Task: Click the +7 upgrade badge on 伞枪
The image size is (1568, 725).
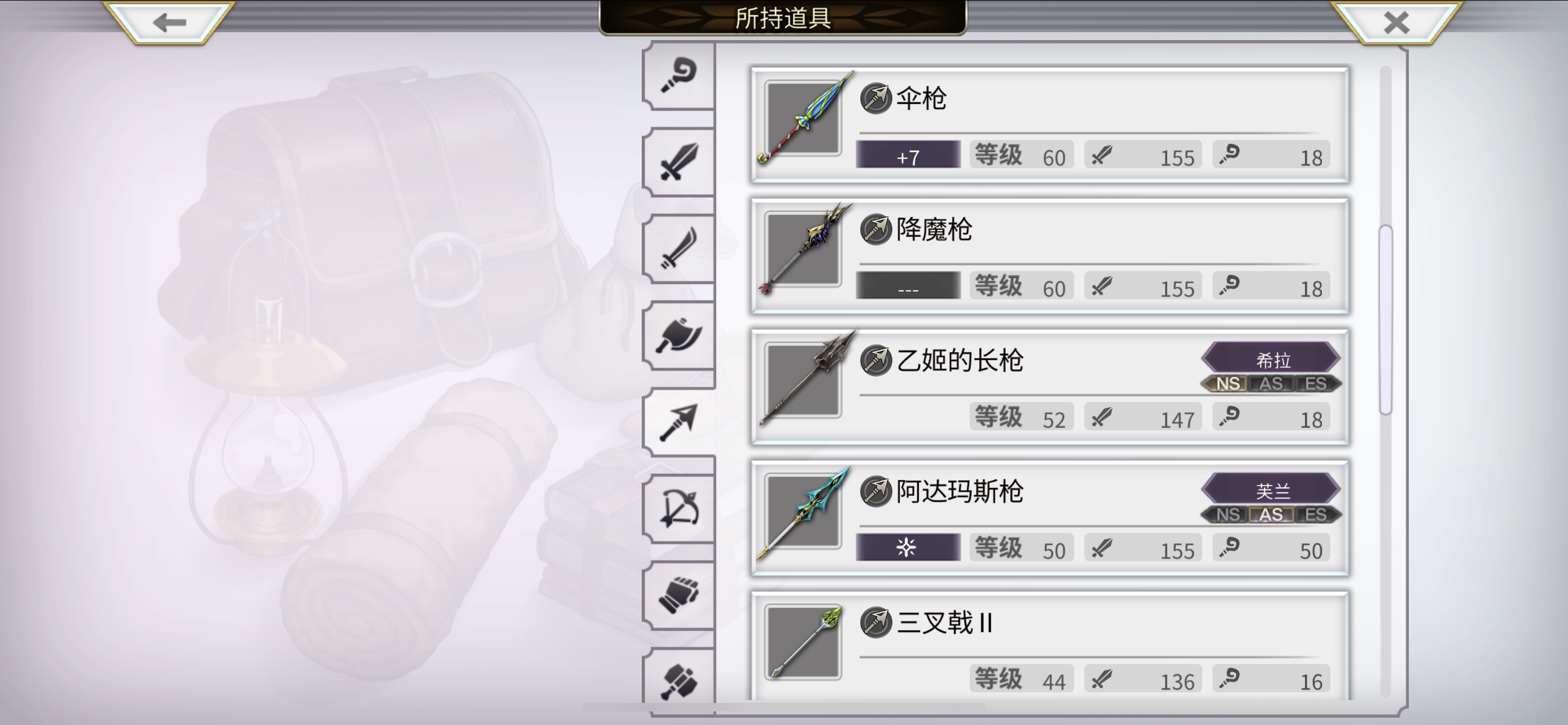Action: point(908,155)
